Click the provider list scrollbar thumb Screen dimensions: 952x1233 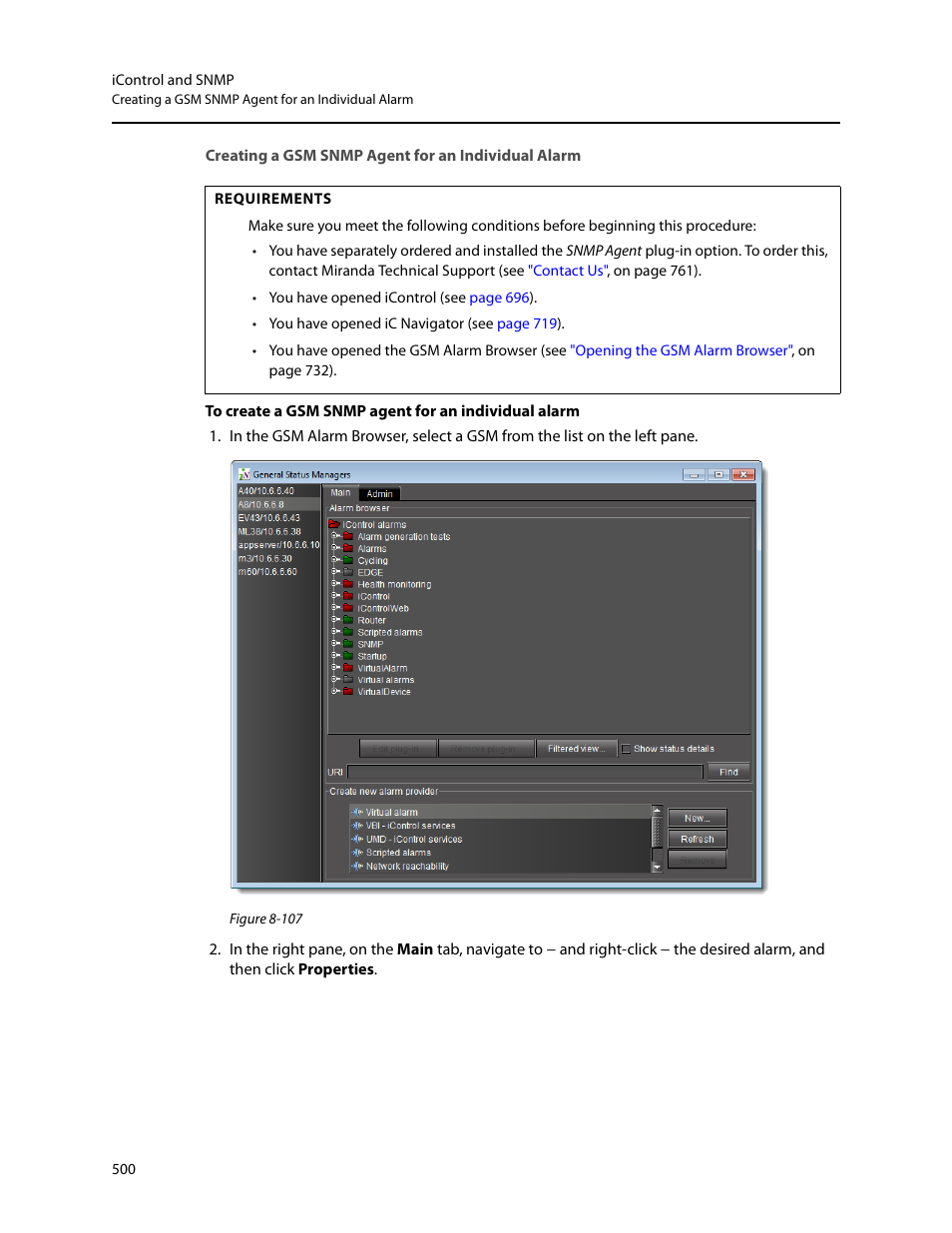tap(657, 831)
